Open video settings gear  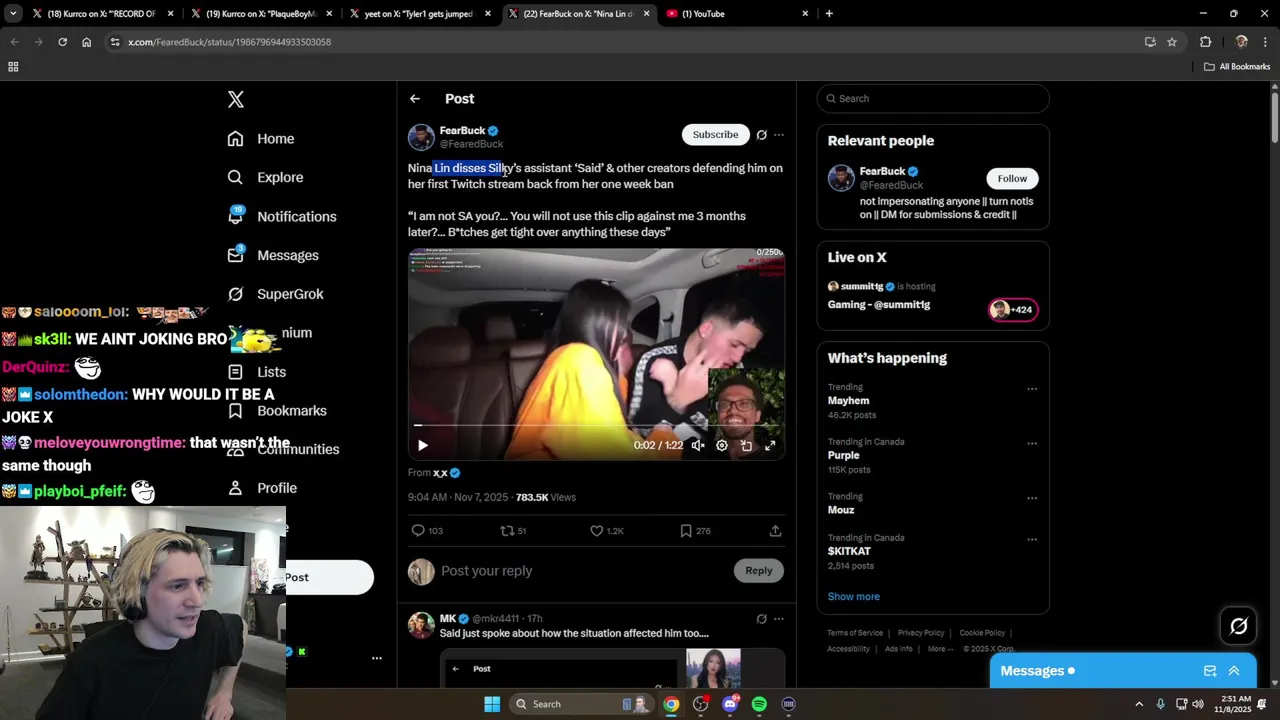click(722, 445)
